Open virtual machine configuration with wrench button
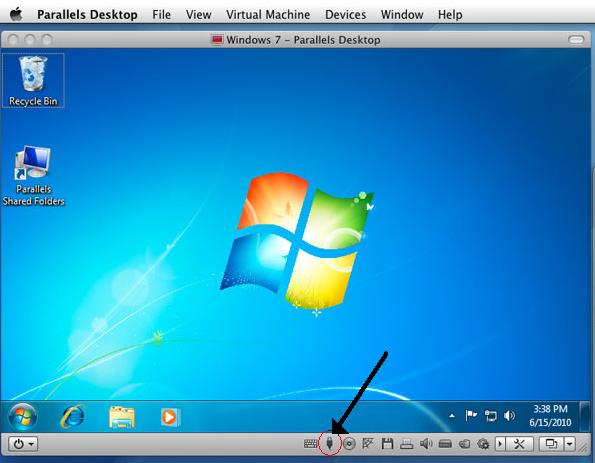The image size is (595, 463). [519, 444]
